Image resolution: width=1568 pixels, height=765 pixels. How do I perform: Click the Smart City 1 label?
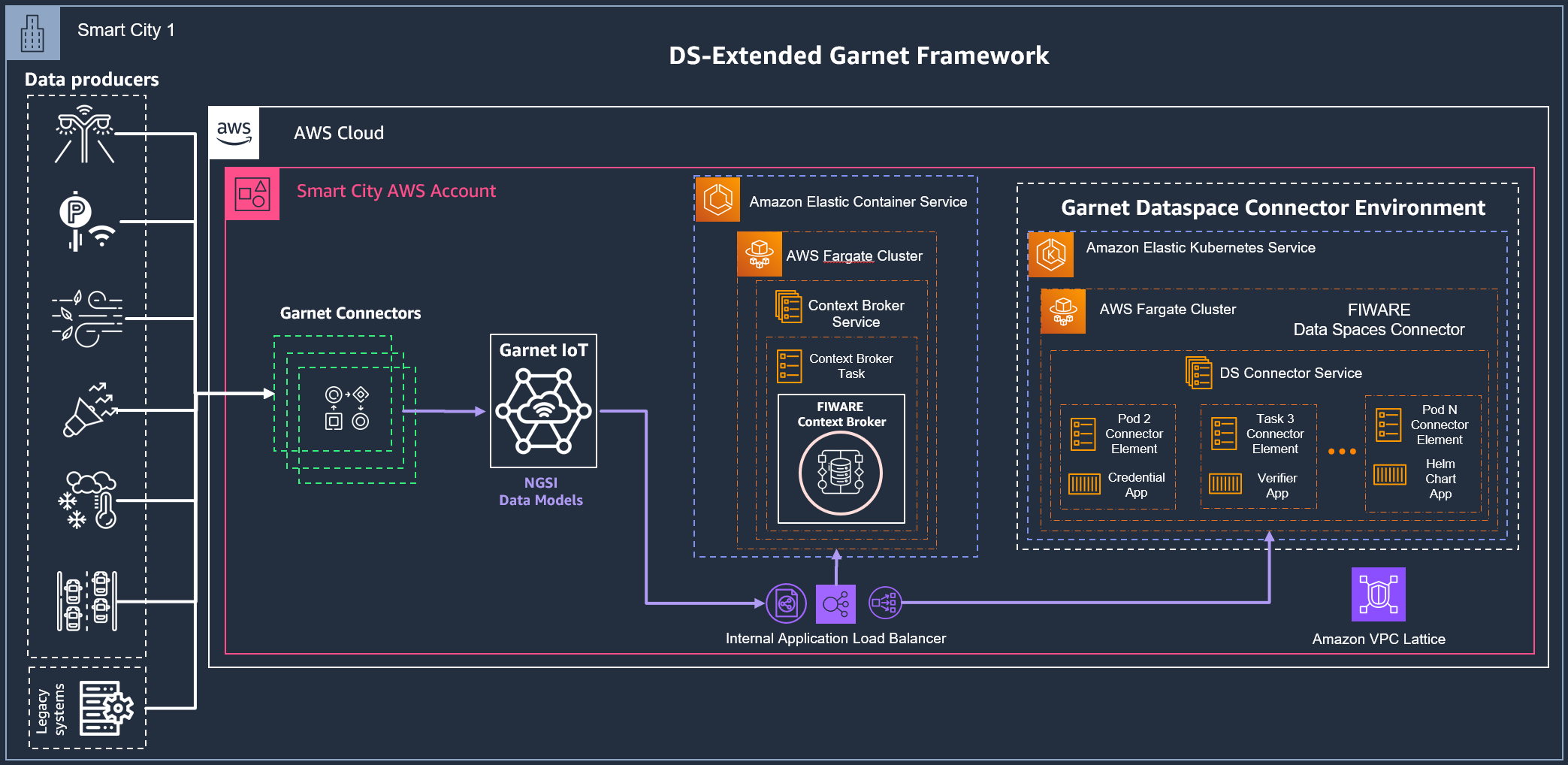click(x=126, y=30)
